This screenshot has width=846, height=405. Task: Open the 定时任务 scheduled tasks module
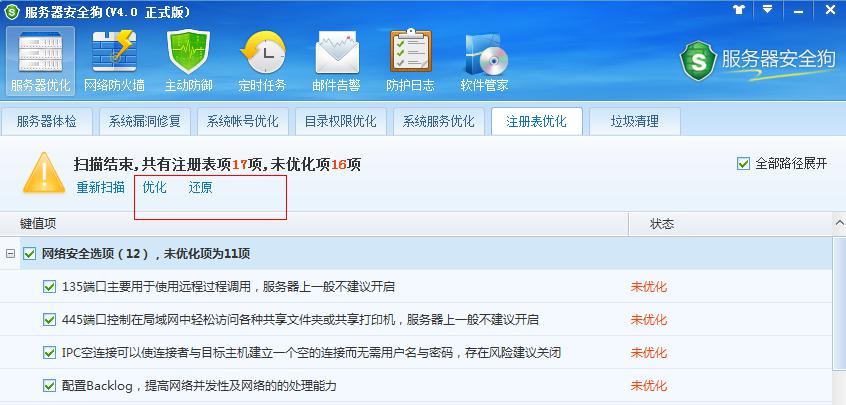coord(262,61)
